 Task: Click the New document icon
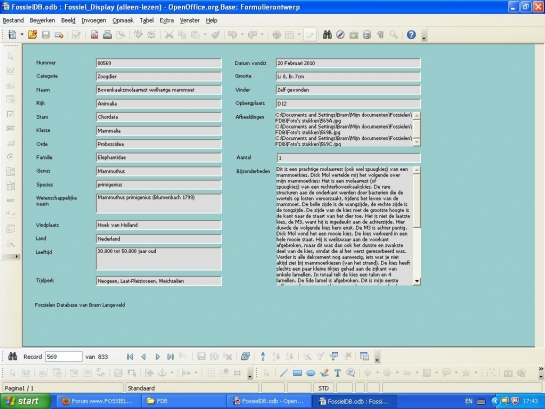pyautogui.click(x=12, y=34)
